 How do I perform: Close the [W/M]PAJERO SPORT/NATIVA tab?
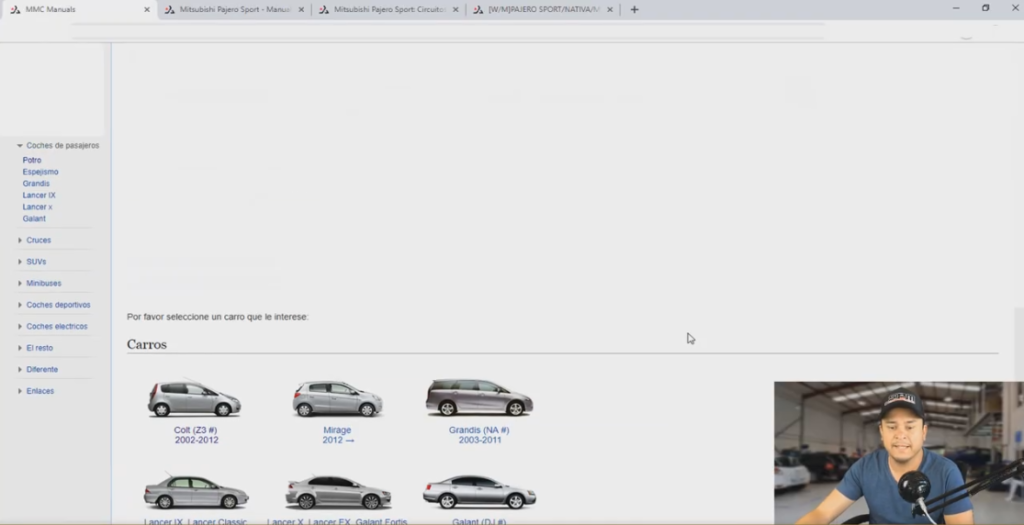tap(609, 10)
